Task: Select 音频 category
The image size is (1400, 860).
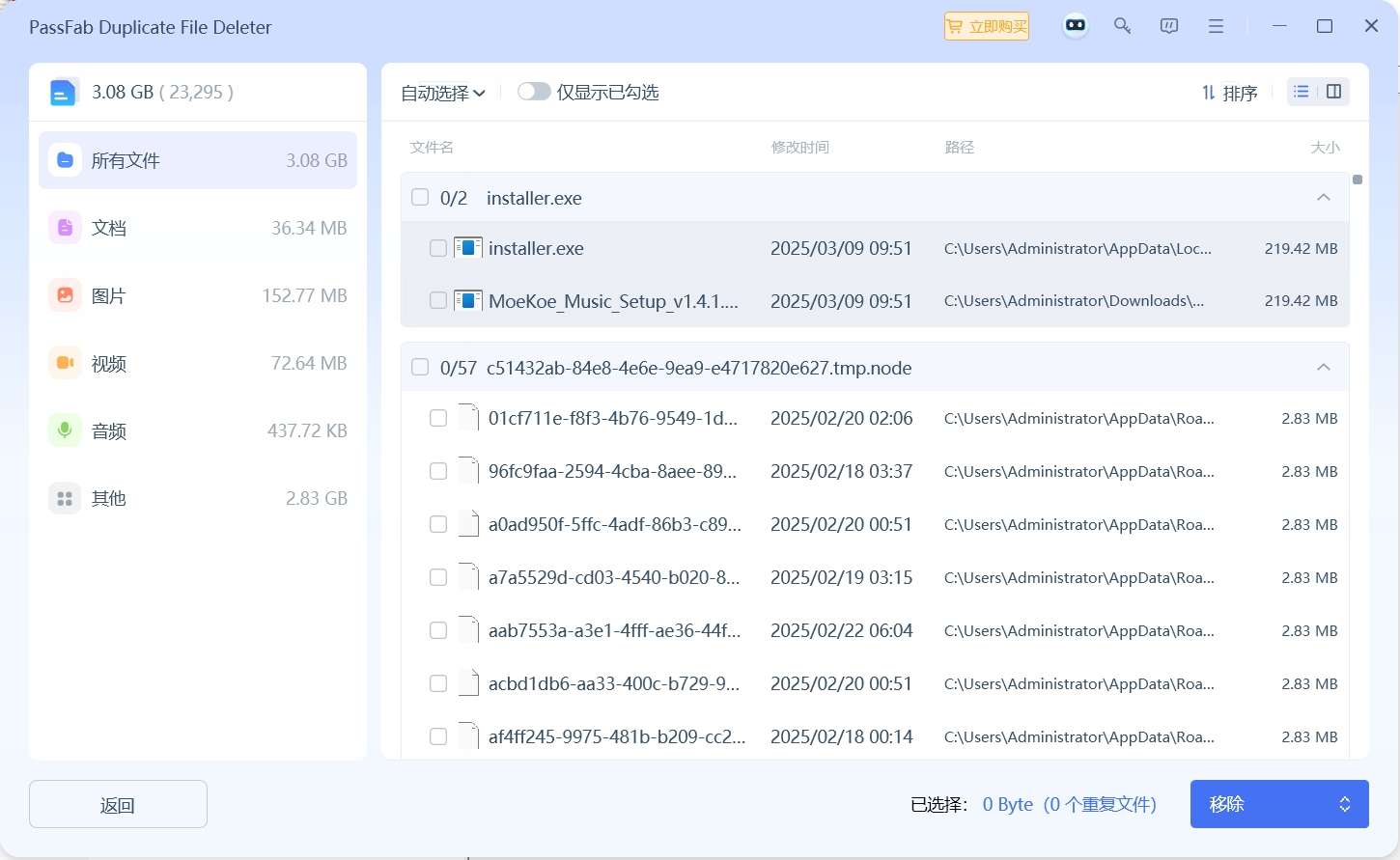Action: pos(198,430)
